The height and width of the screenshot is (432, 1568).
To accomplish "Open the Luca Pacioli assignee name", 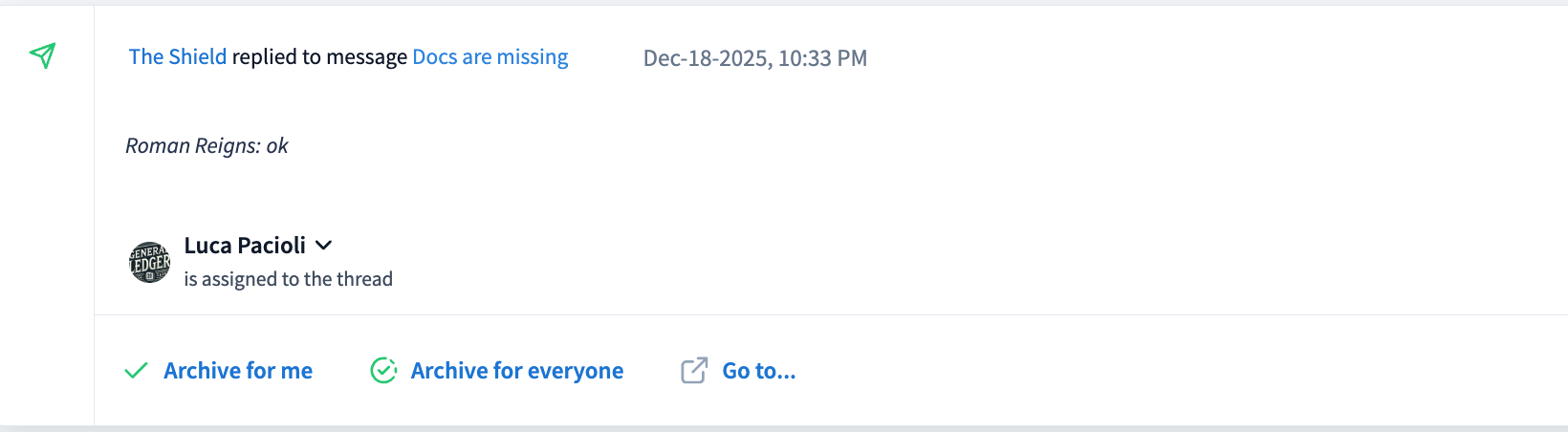I will pos(245,246).
